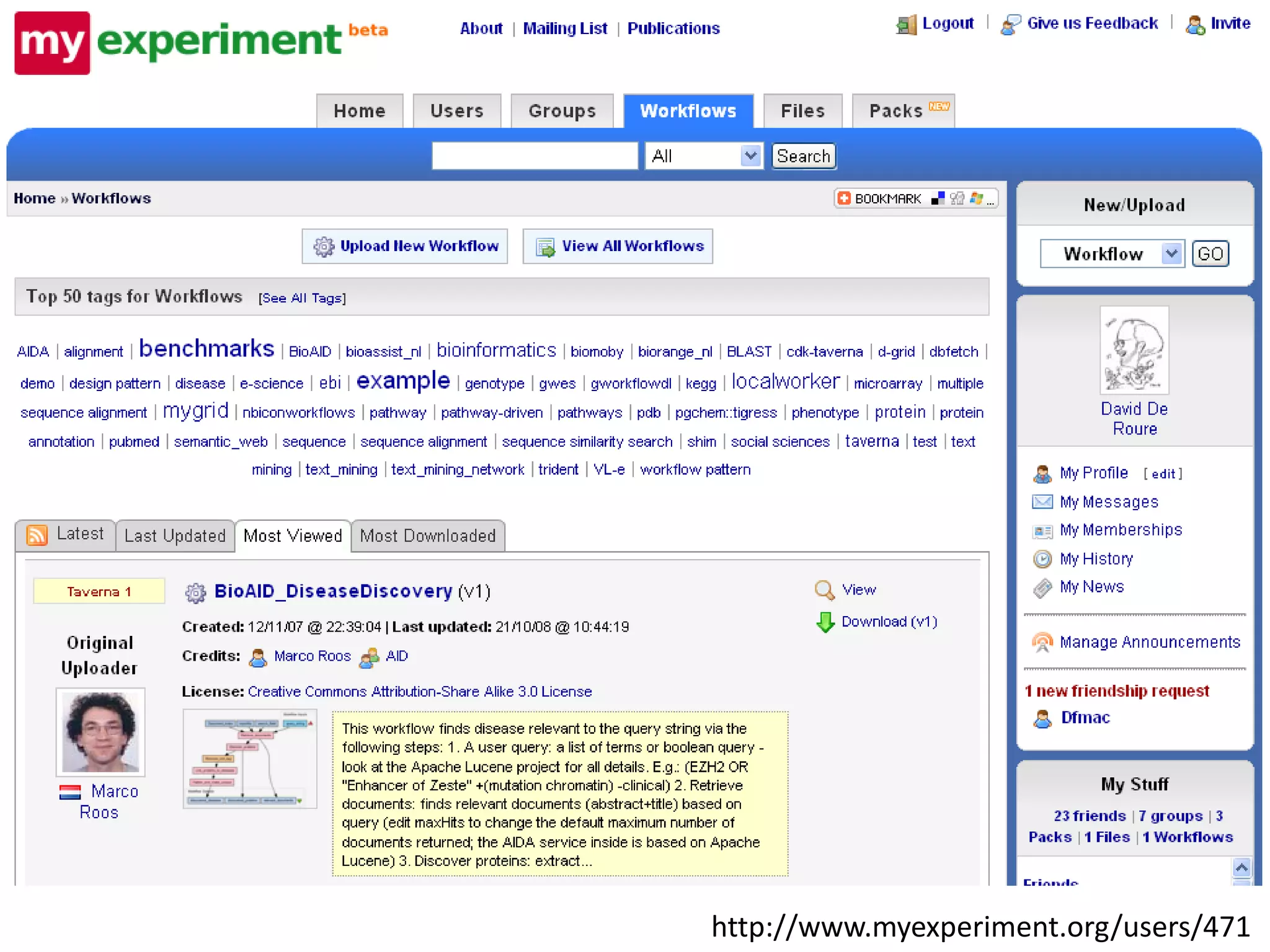Open the Mailing List link
Image resolution: width=1270 pixels, height=952 pixels.
[x=565, y=29]
